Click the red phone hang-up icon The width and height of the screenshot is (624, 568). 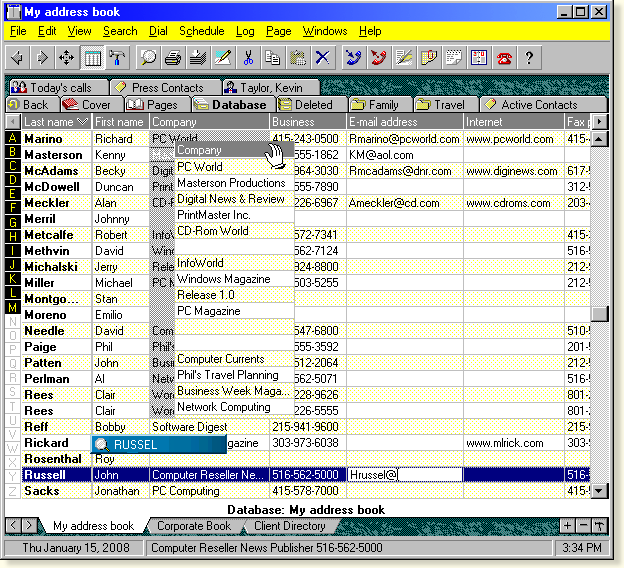(x=379, y=58)
